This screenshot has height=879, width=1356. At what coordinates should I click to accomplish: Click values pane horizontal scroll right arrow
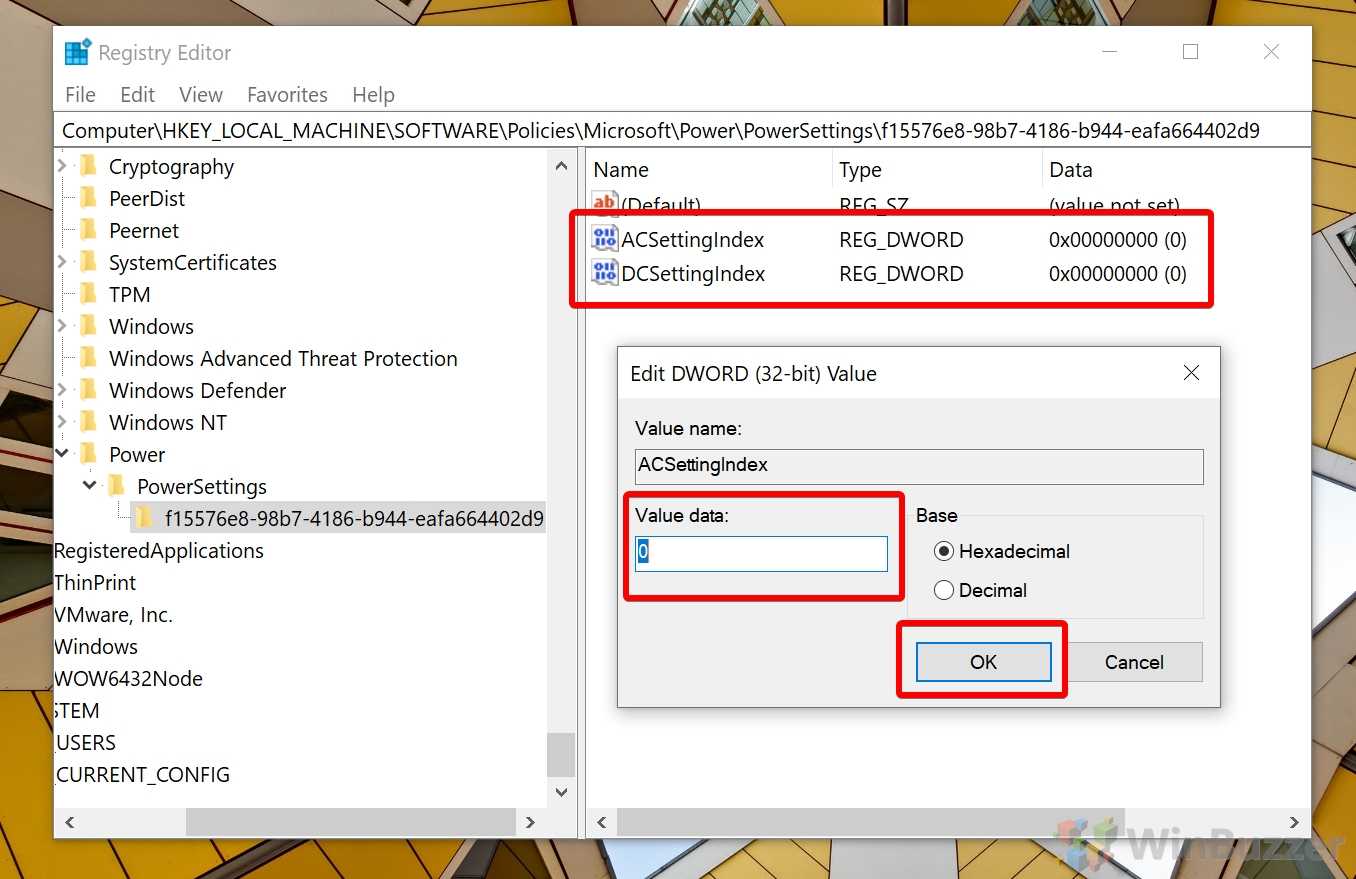pos(1295,822)
